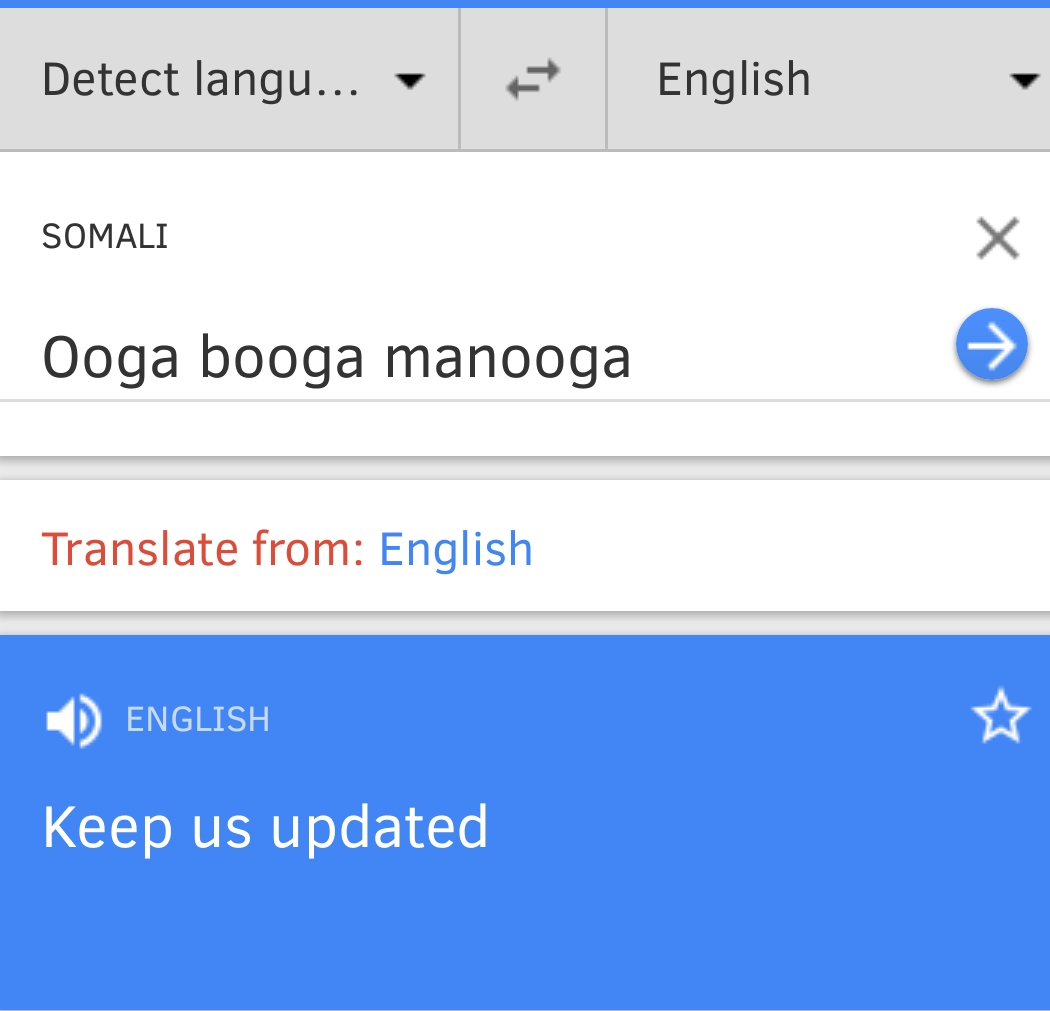Screen dimensions: 1050x1011
Task: Click the ENGLISH label in result panel
Action: point(198,720)
